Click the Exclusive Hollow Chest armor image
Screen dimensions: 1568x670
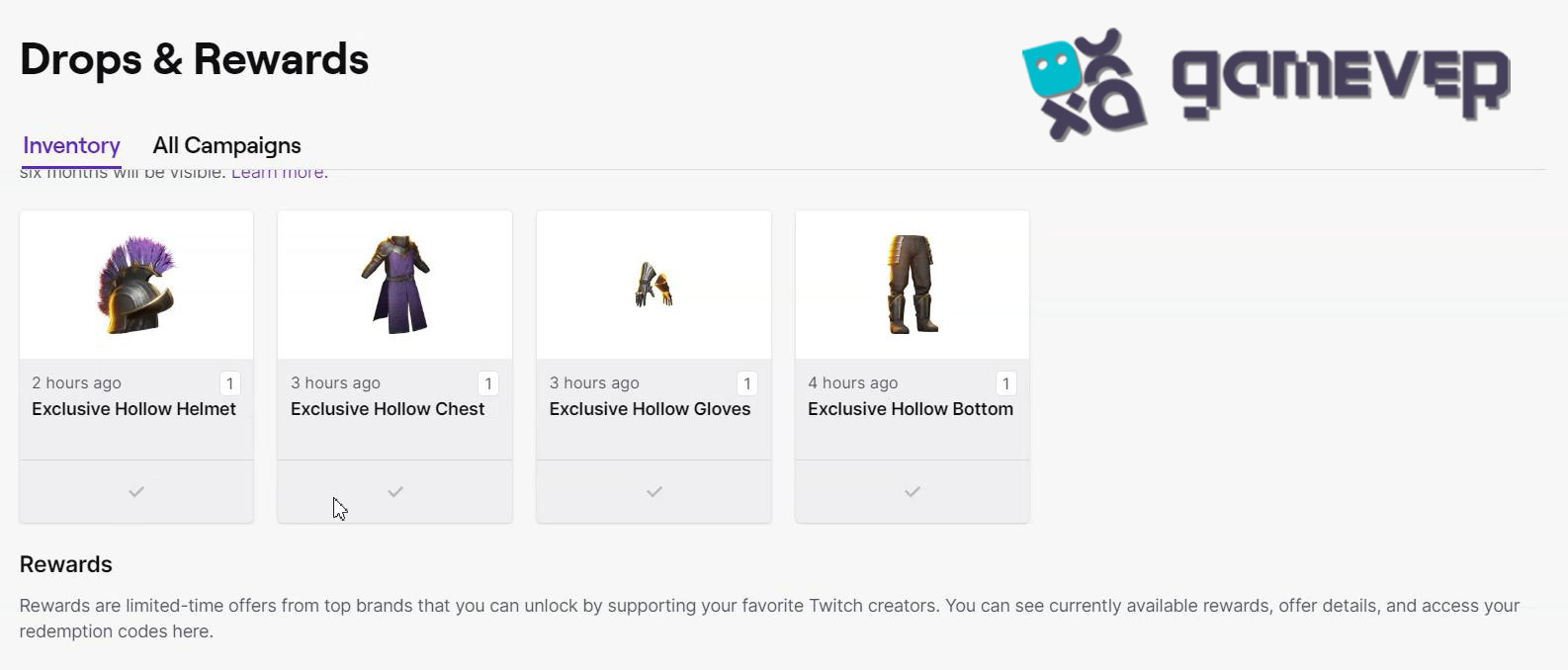[395, 285]
